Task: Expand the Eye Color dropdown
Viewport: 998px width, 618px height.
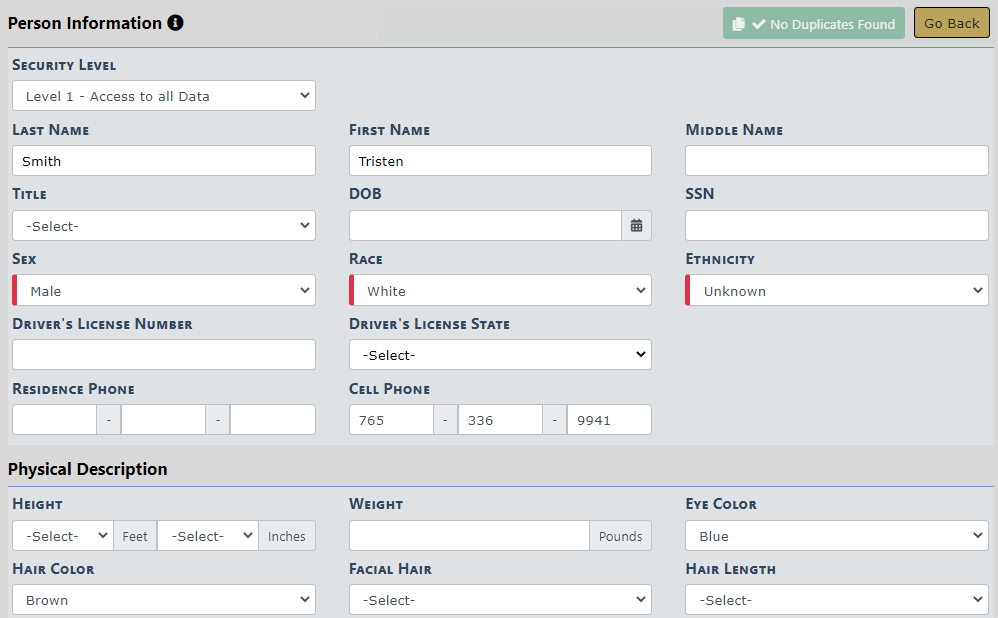Action: point(837,536)
